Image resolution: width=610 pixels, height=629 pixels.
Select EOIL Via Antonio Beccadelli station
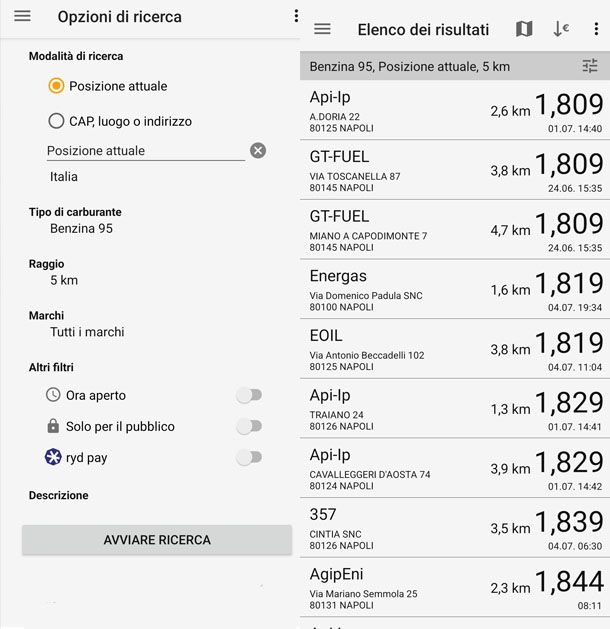pyautogui.click(x=455, y=349)
